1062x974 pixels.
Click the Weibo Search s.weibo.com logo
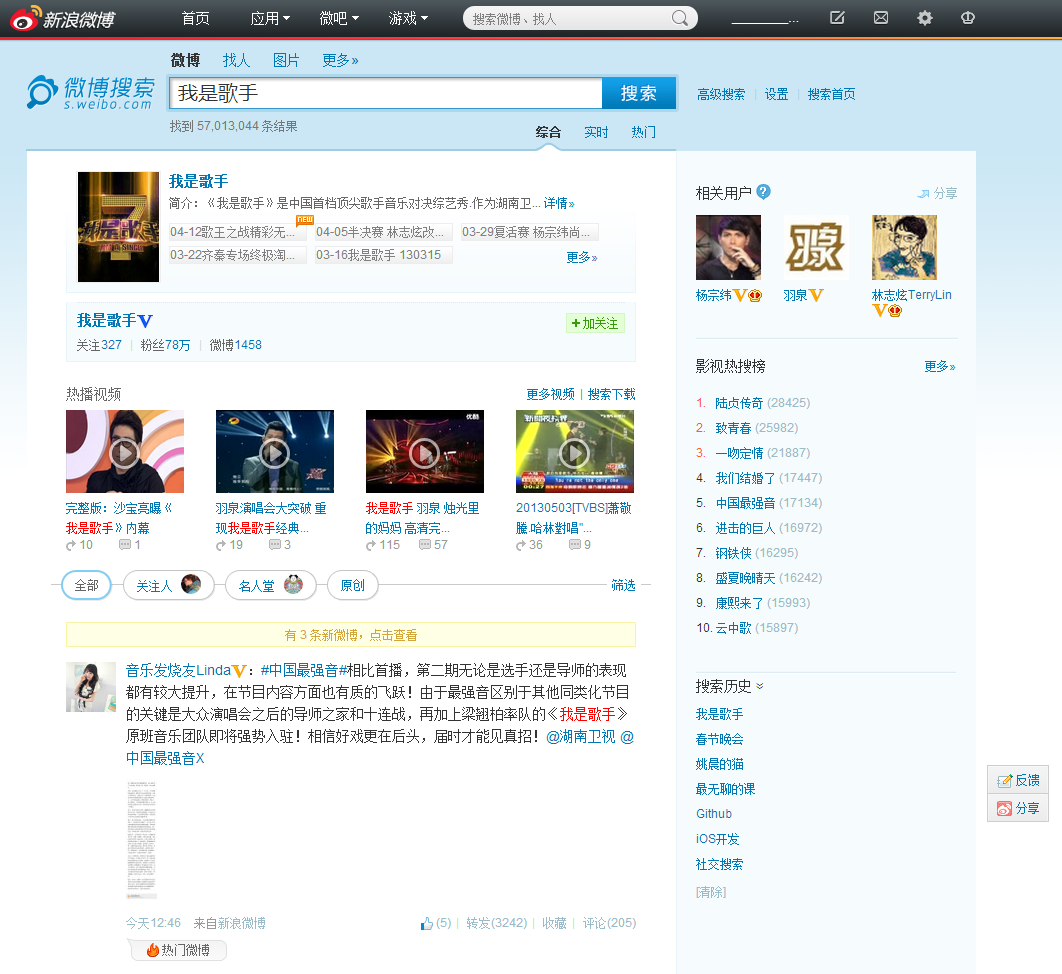91,93
